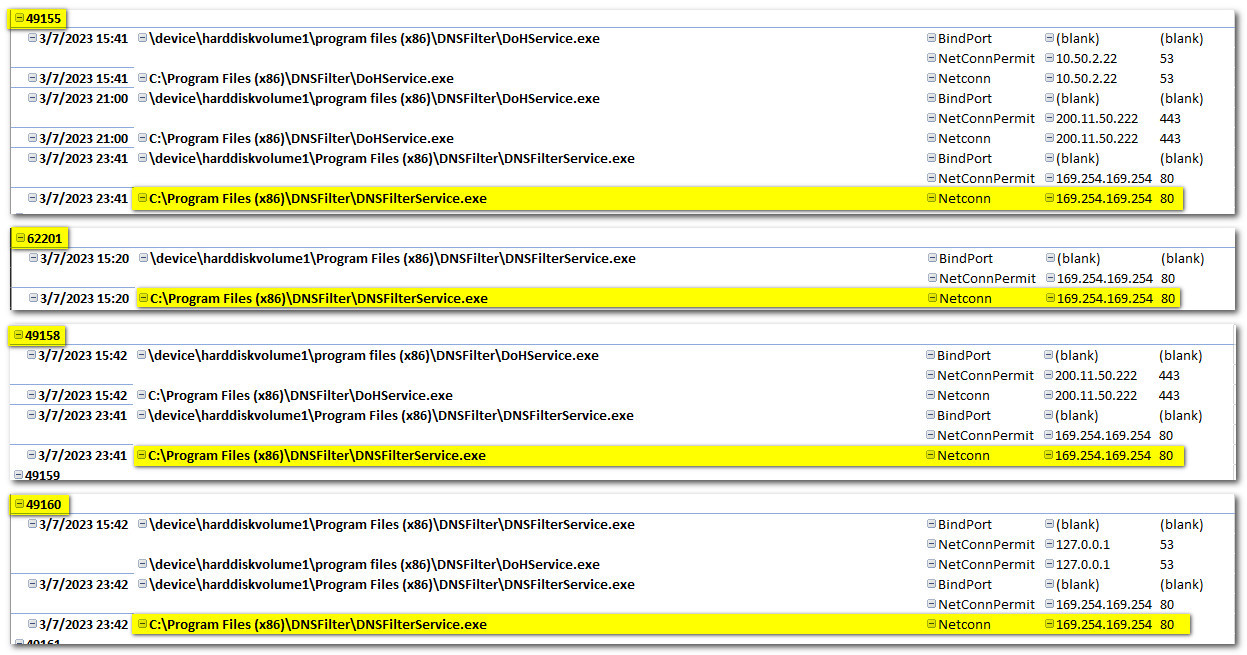Select the highlighted Netconn under 62201
The width and height of the screenshot is (1247, 655).
965,298
